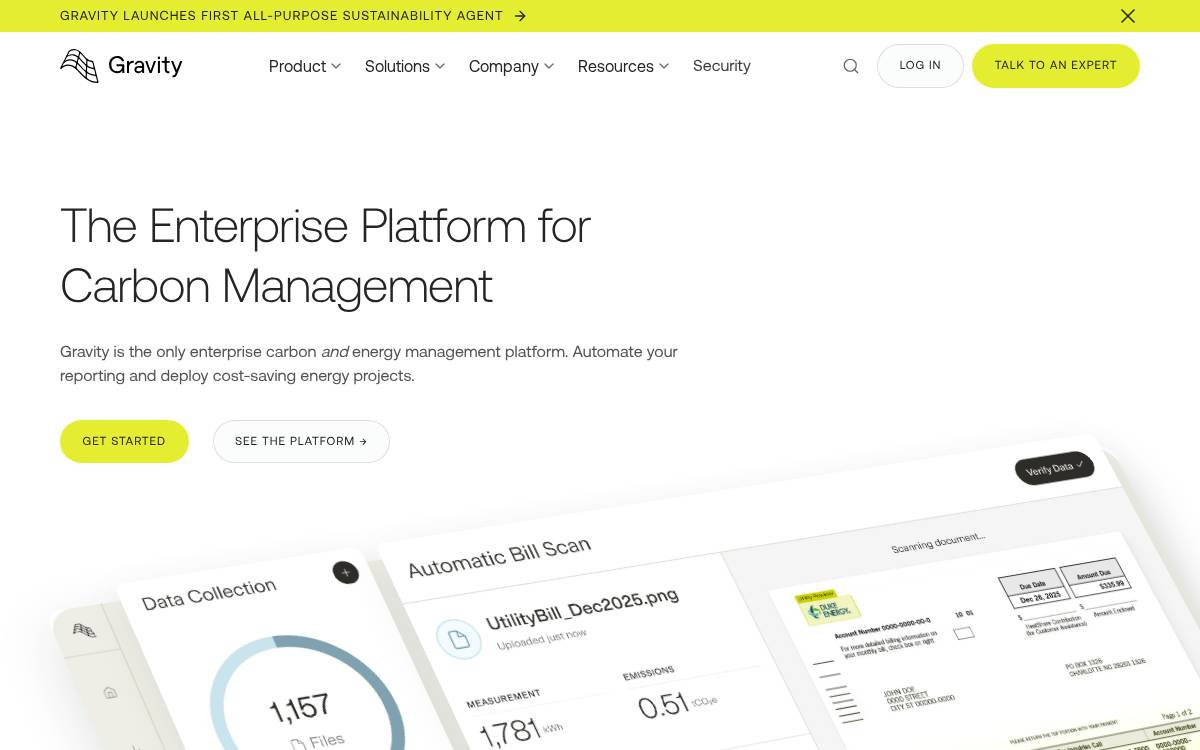
Task: Click SEE THE PLATFORM button
Action: coord(301,441)
